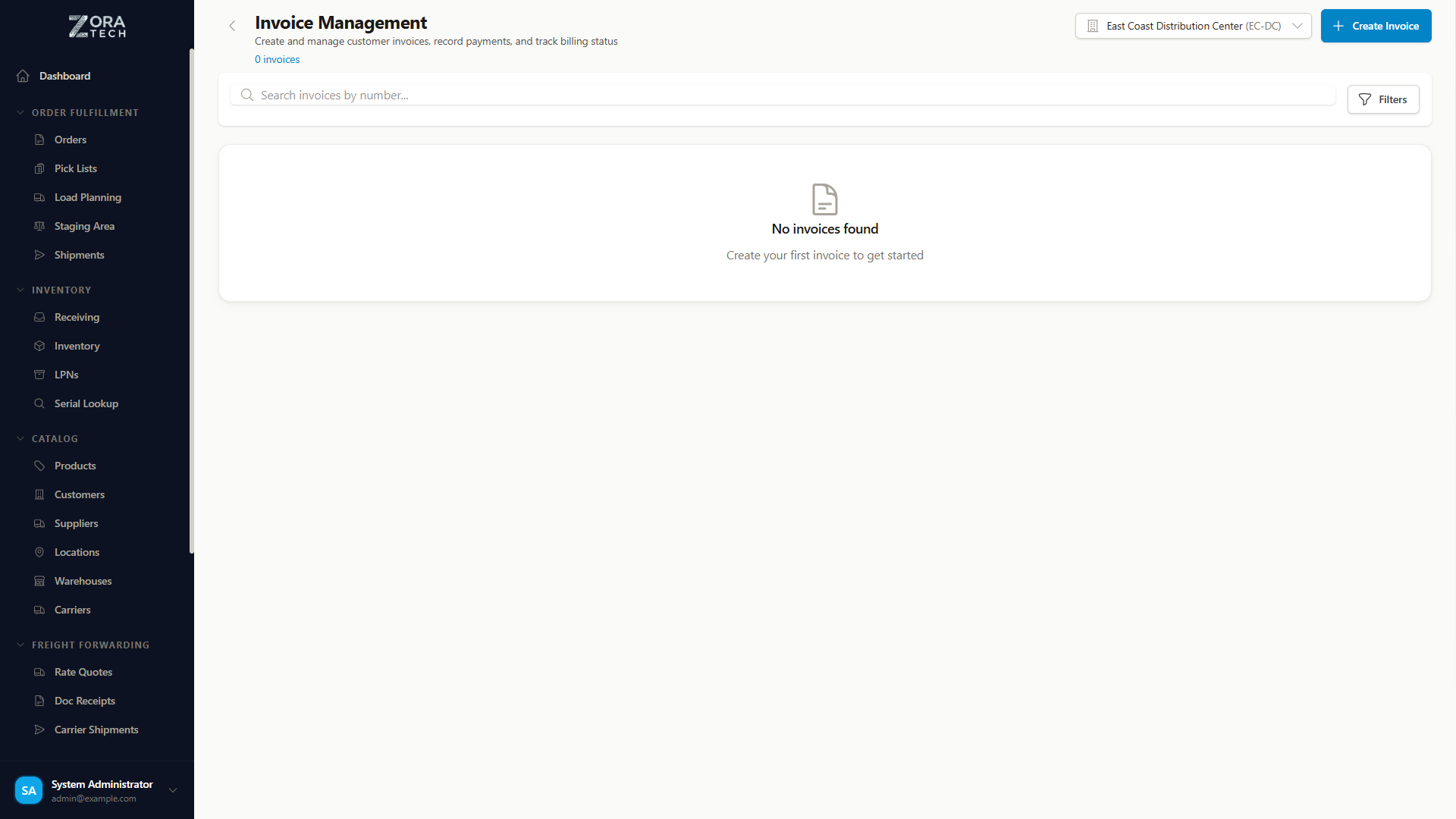Collapse the Inventory sidebar section
The width and height of the screenshot is (1456, 819).
coord(20,290)
